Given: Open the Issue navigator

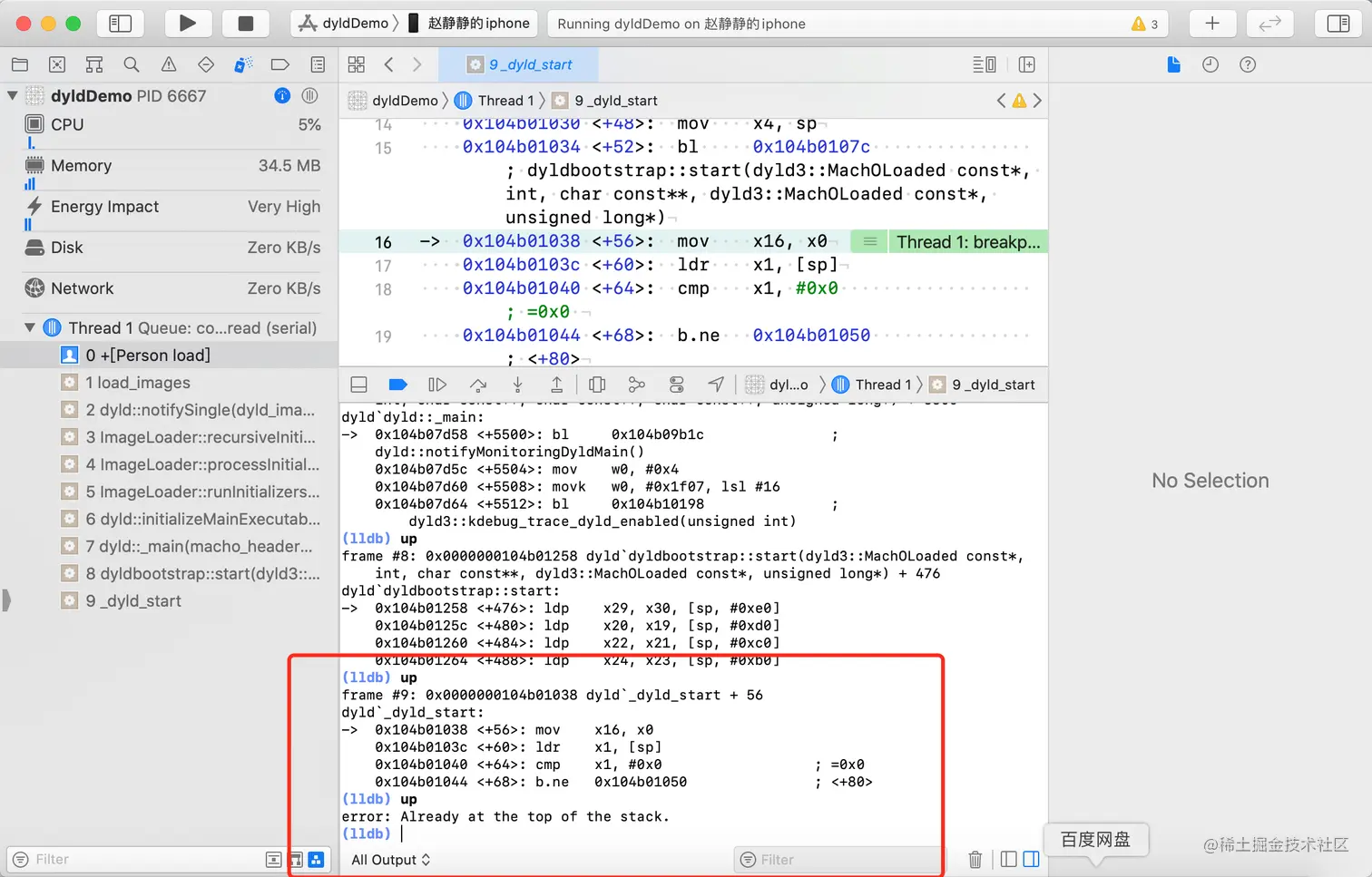Looking at the screenshot, I should point(169,64).
